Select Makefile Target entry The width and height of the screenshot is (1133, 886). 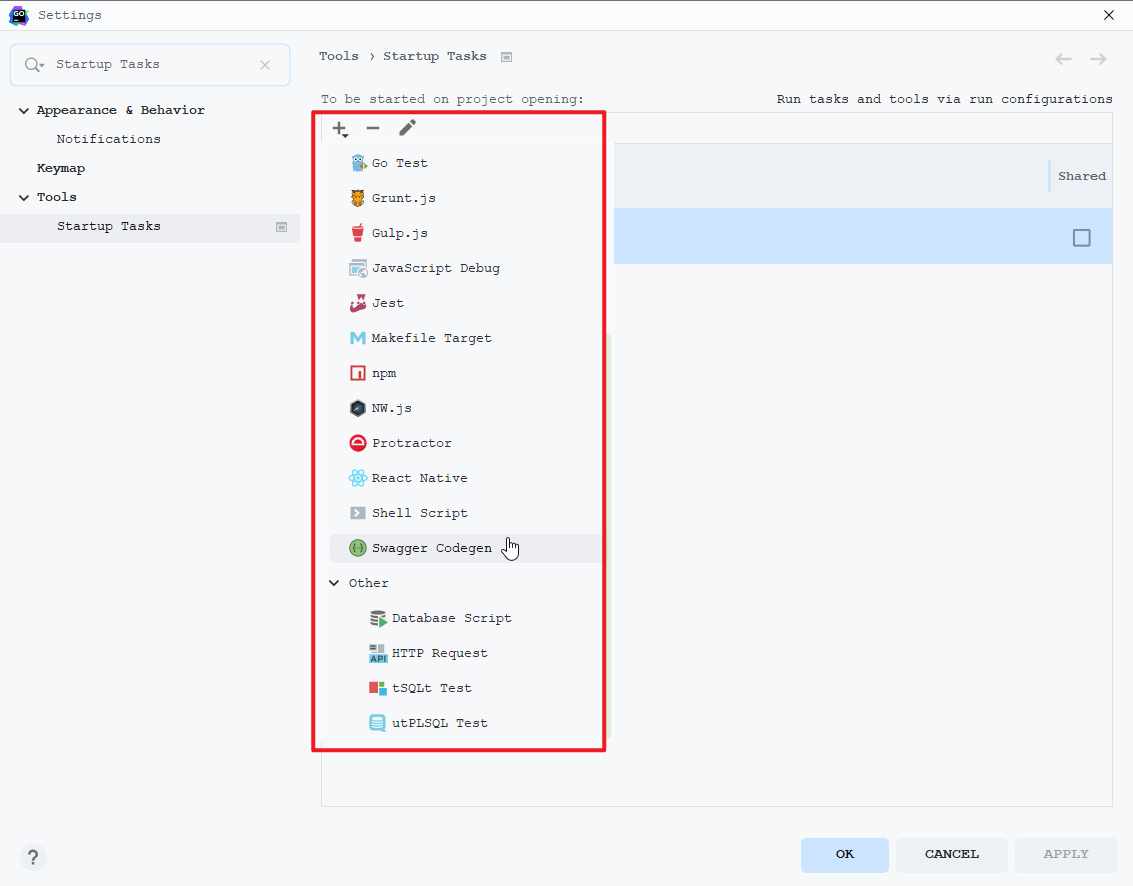tap(465, 338)
